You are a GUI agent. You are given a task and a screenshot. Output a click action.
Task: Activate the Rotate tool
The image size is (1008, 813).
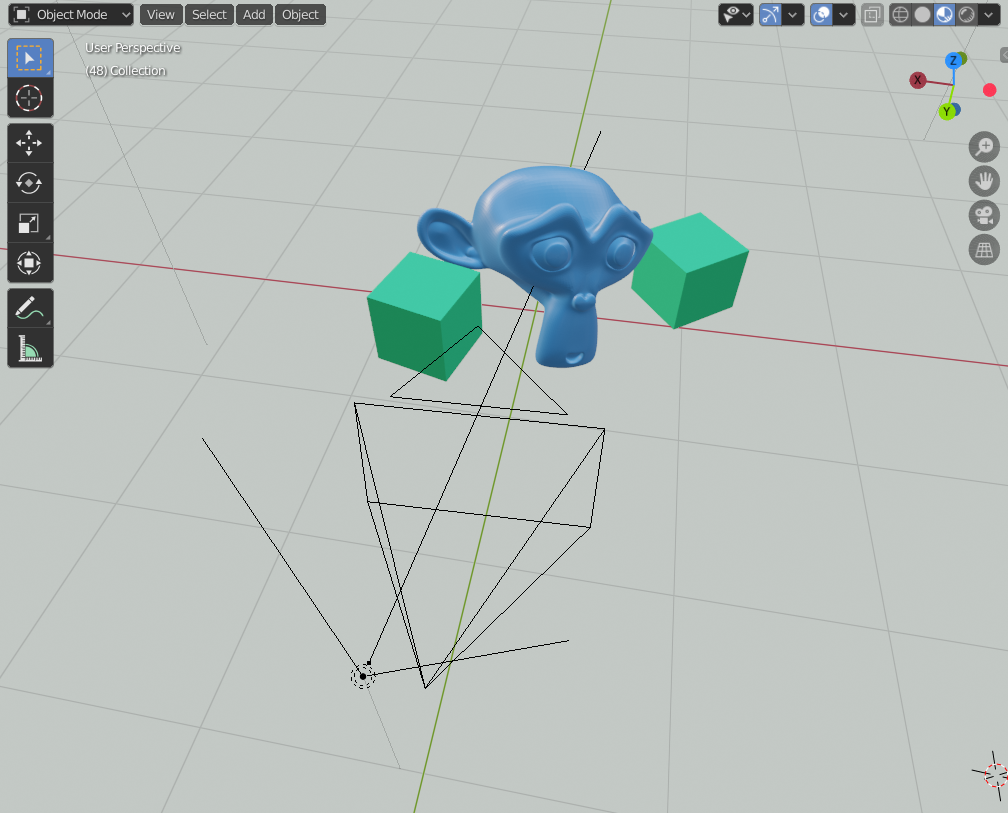click(30, 183)
